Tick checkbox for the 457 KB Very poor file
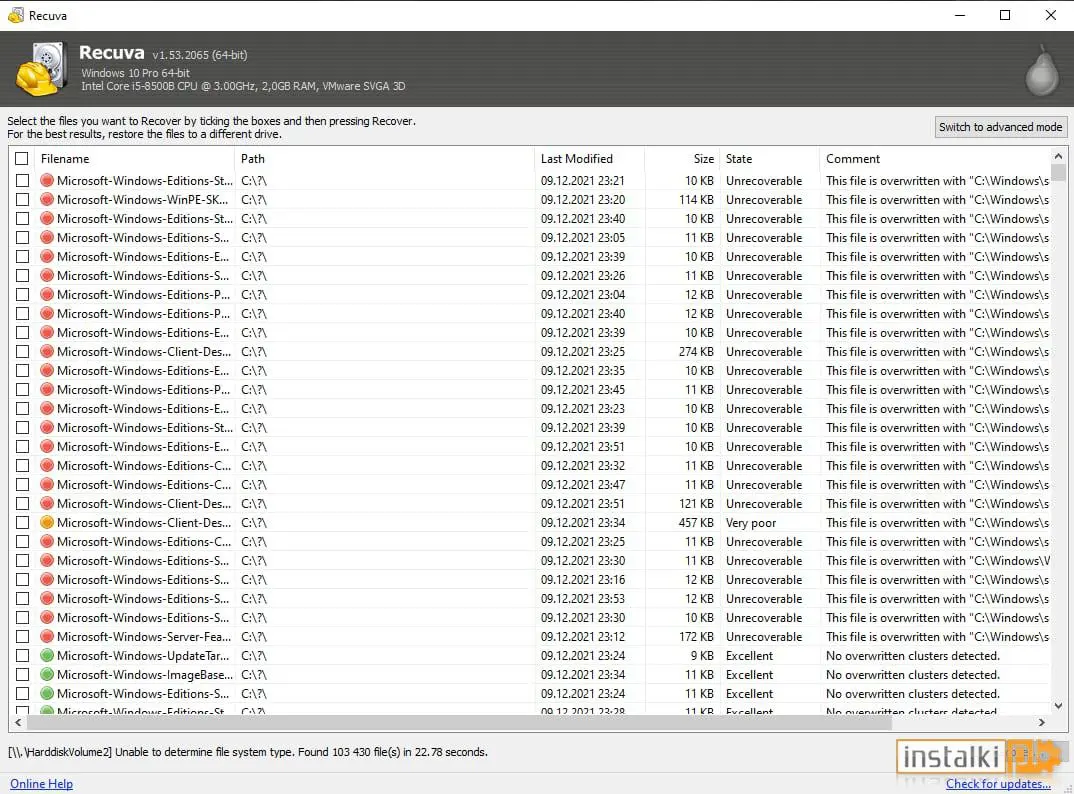 click(x=22, y=523)
